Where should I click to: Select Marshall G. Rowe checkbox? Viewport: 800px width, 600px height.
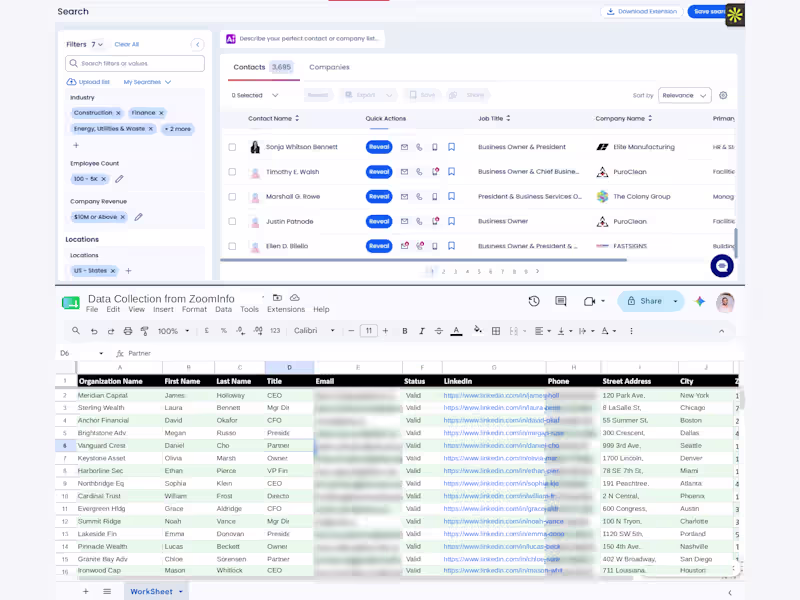(x=232, y=196)
